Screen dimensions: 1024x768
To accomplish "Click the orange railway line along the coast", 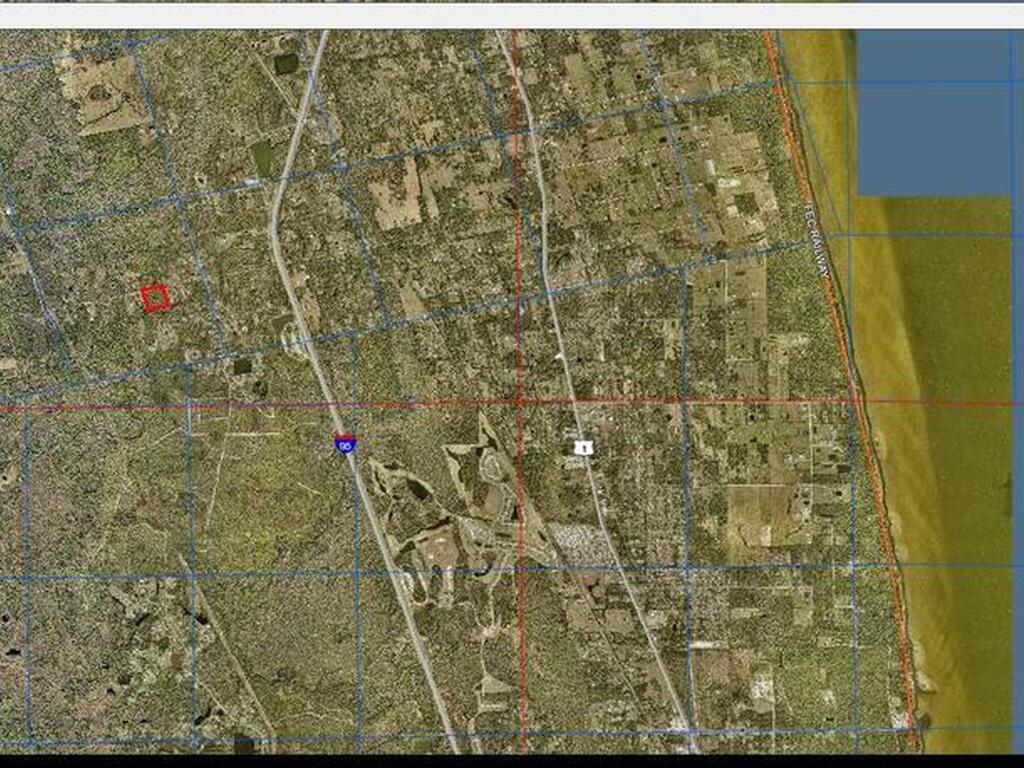I will point(880,500).
